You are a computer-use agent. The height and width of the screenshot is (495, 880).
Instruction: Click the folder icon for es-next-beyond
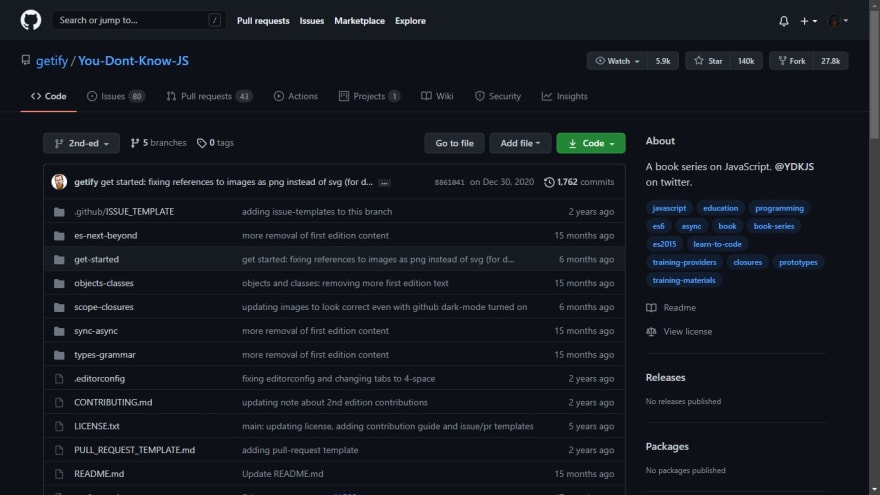59,236
